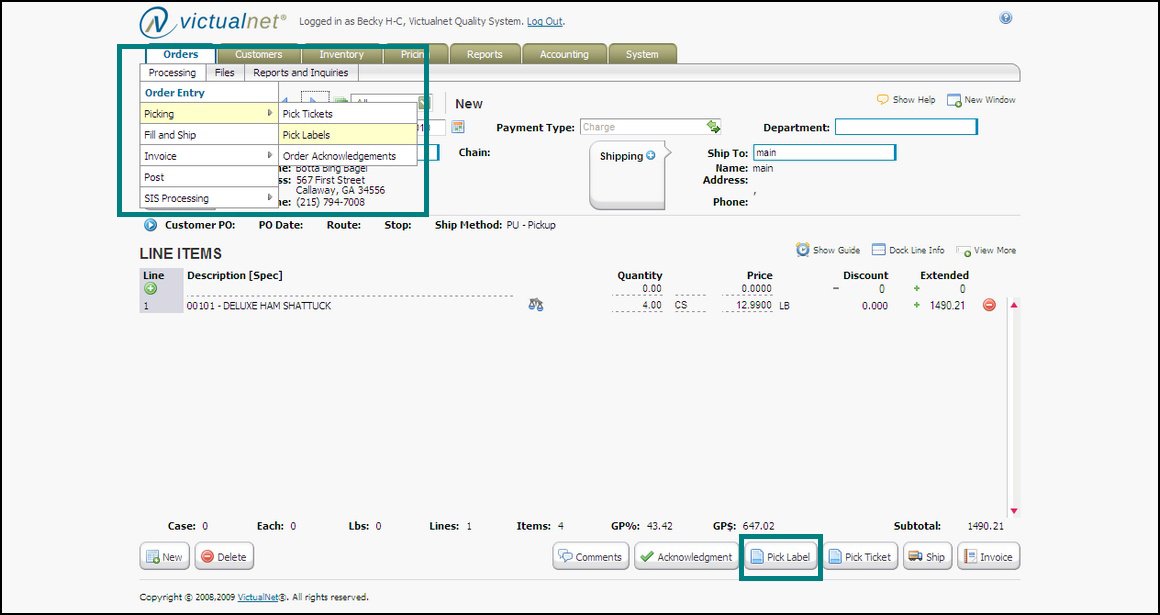Click the green plus beside Extended 1490.21
Image resolution: width=1160 pixels, height=615 pixels.
[917, 305]
